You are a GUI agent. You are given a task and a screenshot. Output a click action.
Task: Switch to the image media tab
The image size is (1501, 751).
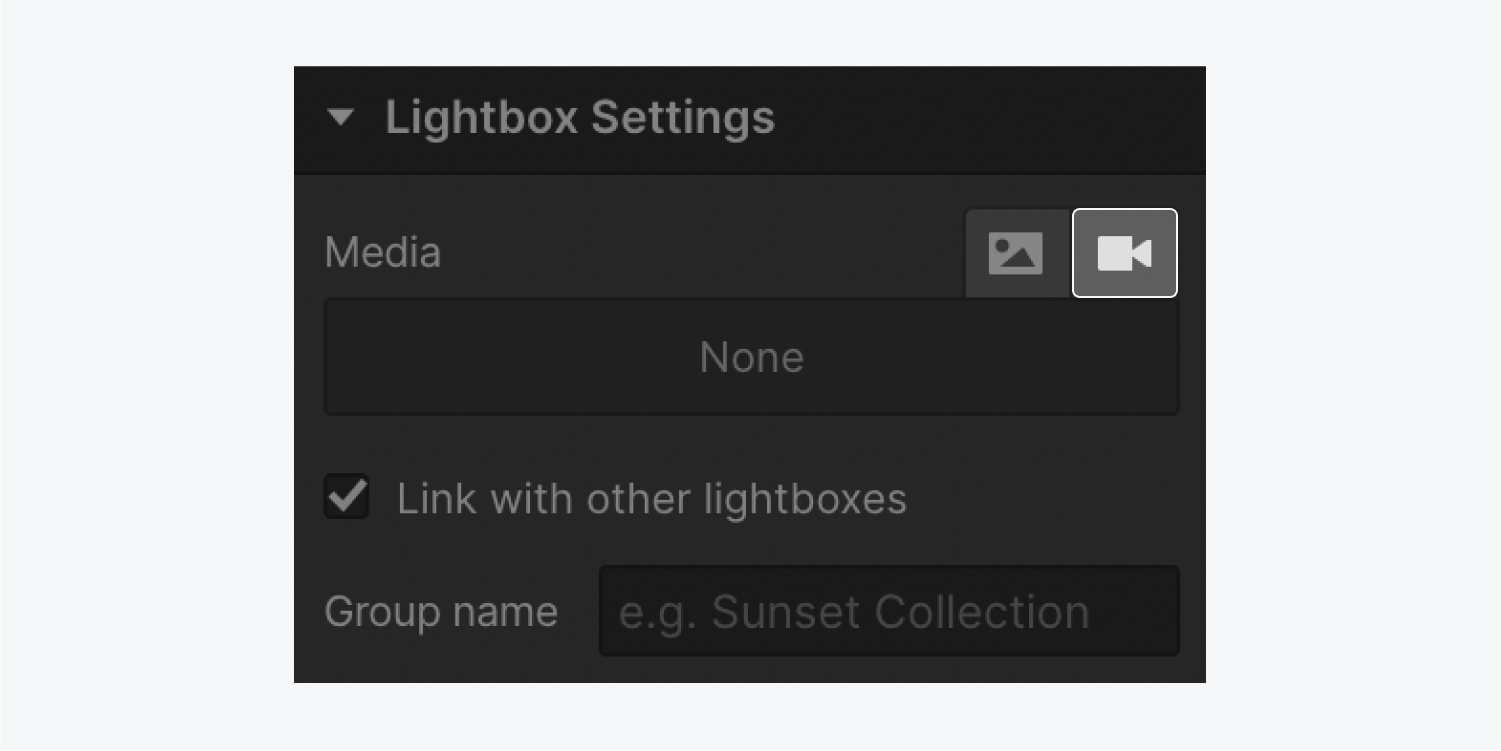[1018, 253]
